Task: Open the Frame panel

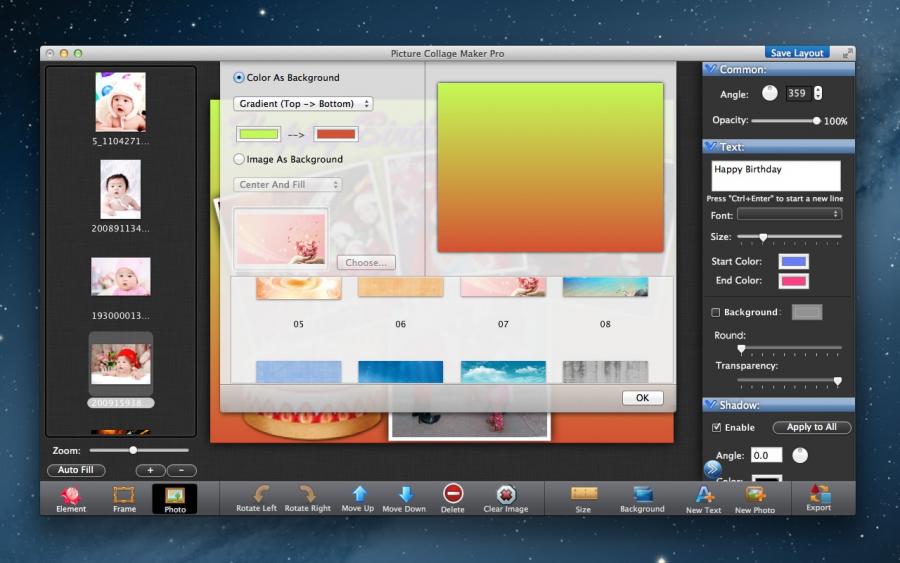Action: tap(124, 498)
